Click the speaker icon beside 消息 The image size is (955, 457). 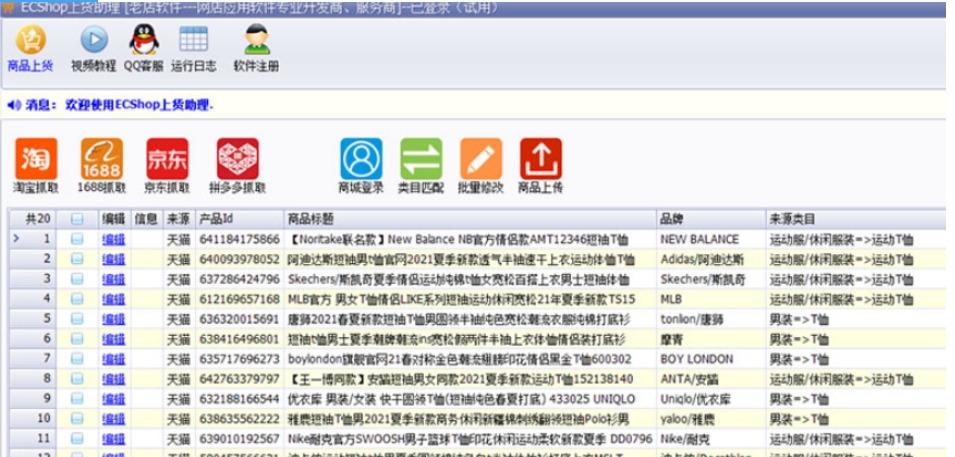[x=13, y=105]
